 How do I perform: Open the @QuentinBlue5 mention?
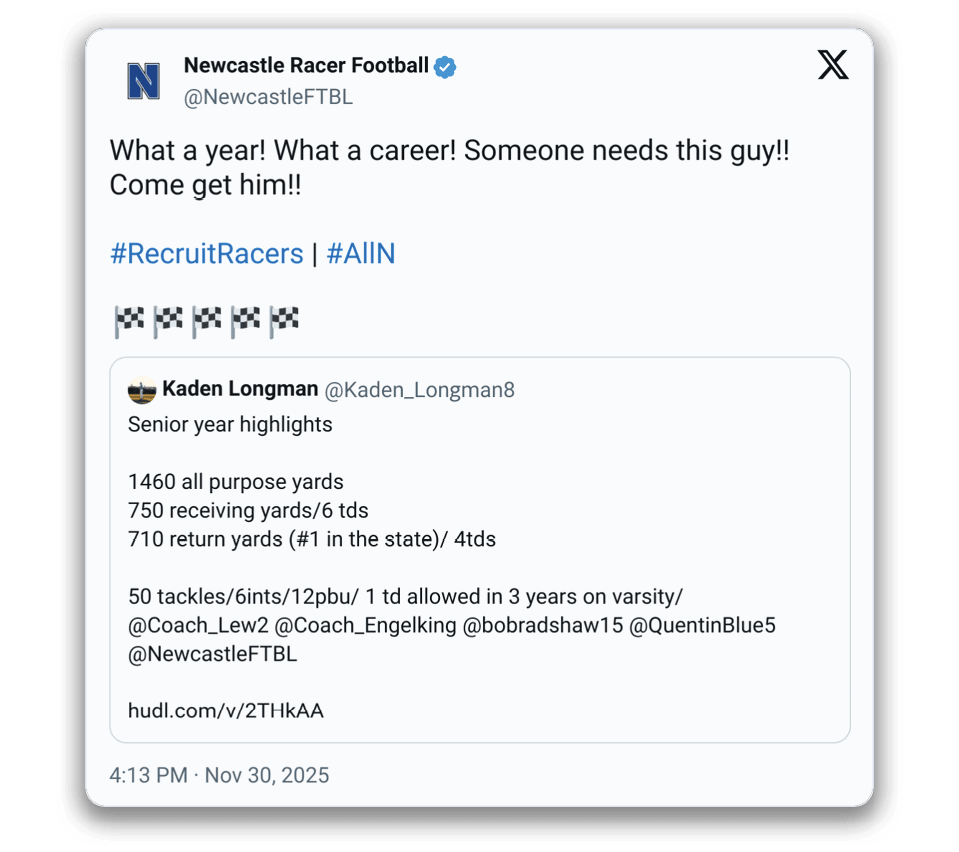tap(703, 626)
